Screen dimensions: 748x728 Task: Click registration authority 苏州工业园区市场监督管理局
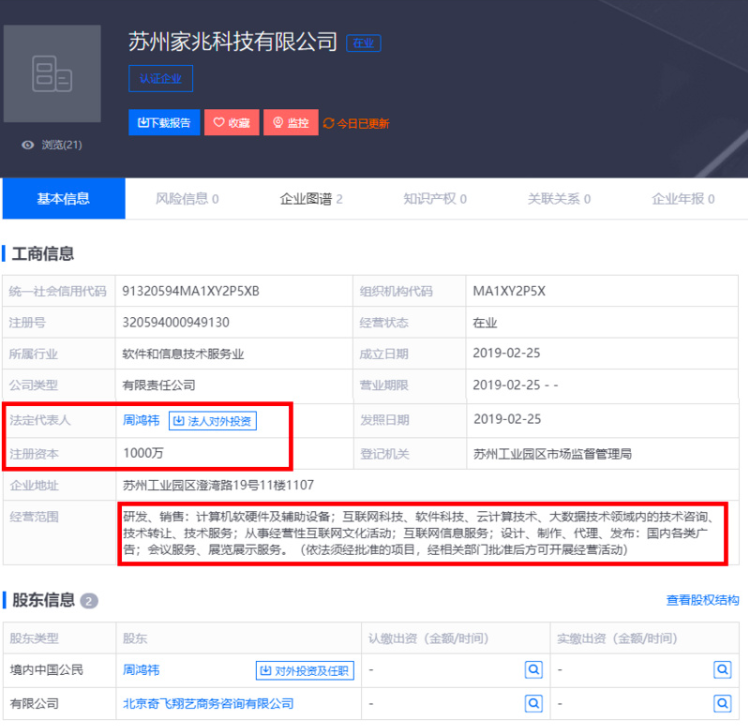click(552, 454)
